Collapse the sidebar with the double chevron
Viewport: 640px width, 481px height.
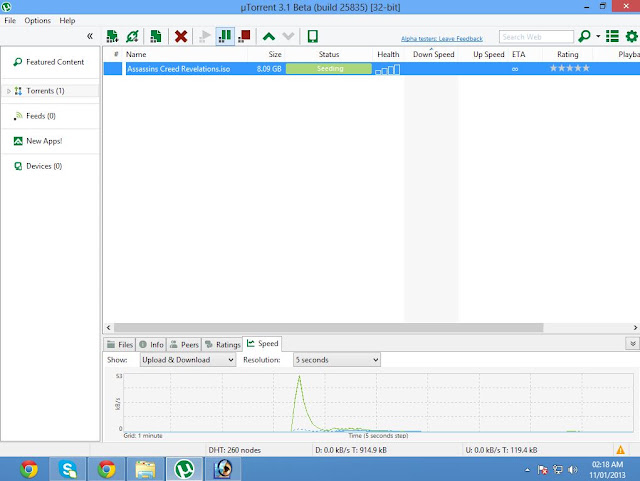pos(90,36)
